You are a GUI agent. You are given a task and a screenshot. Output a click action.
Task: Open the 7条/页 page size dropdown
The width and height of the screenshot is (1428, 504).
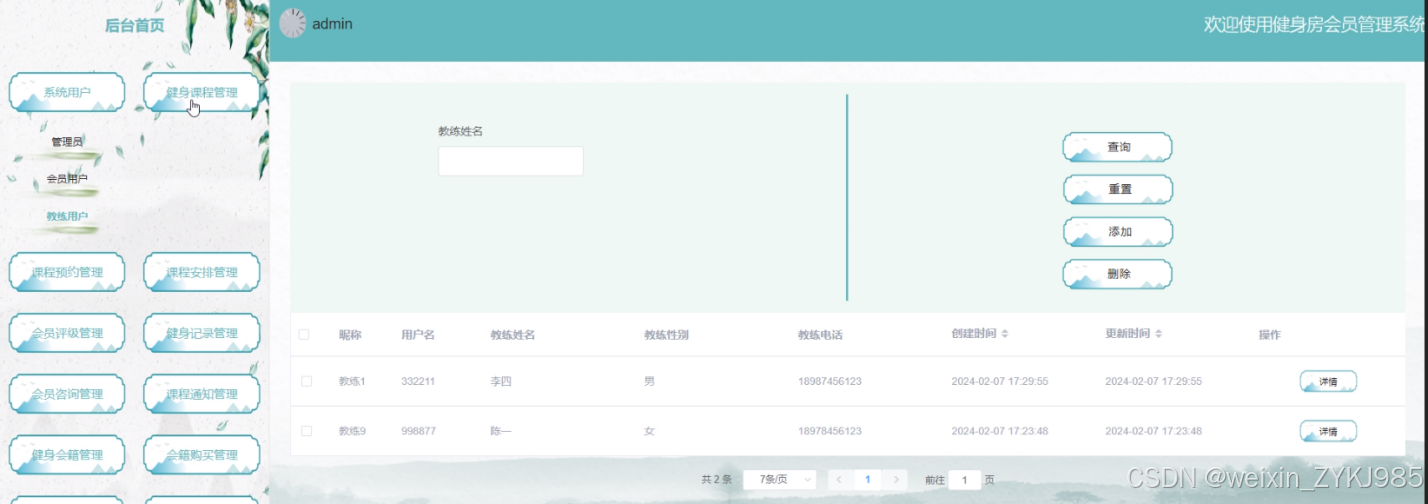pos(780,480)
